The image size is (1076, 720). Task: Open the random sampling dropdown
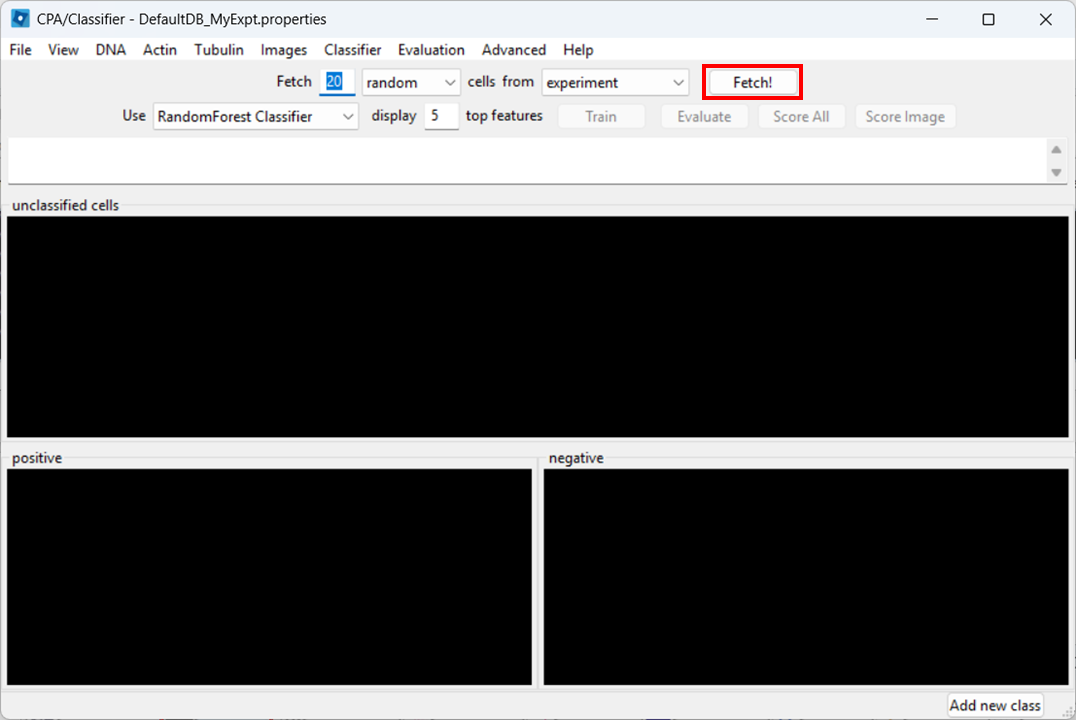[410, 82]
